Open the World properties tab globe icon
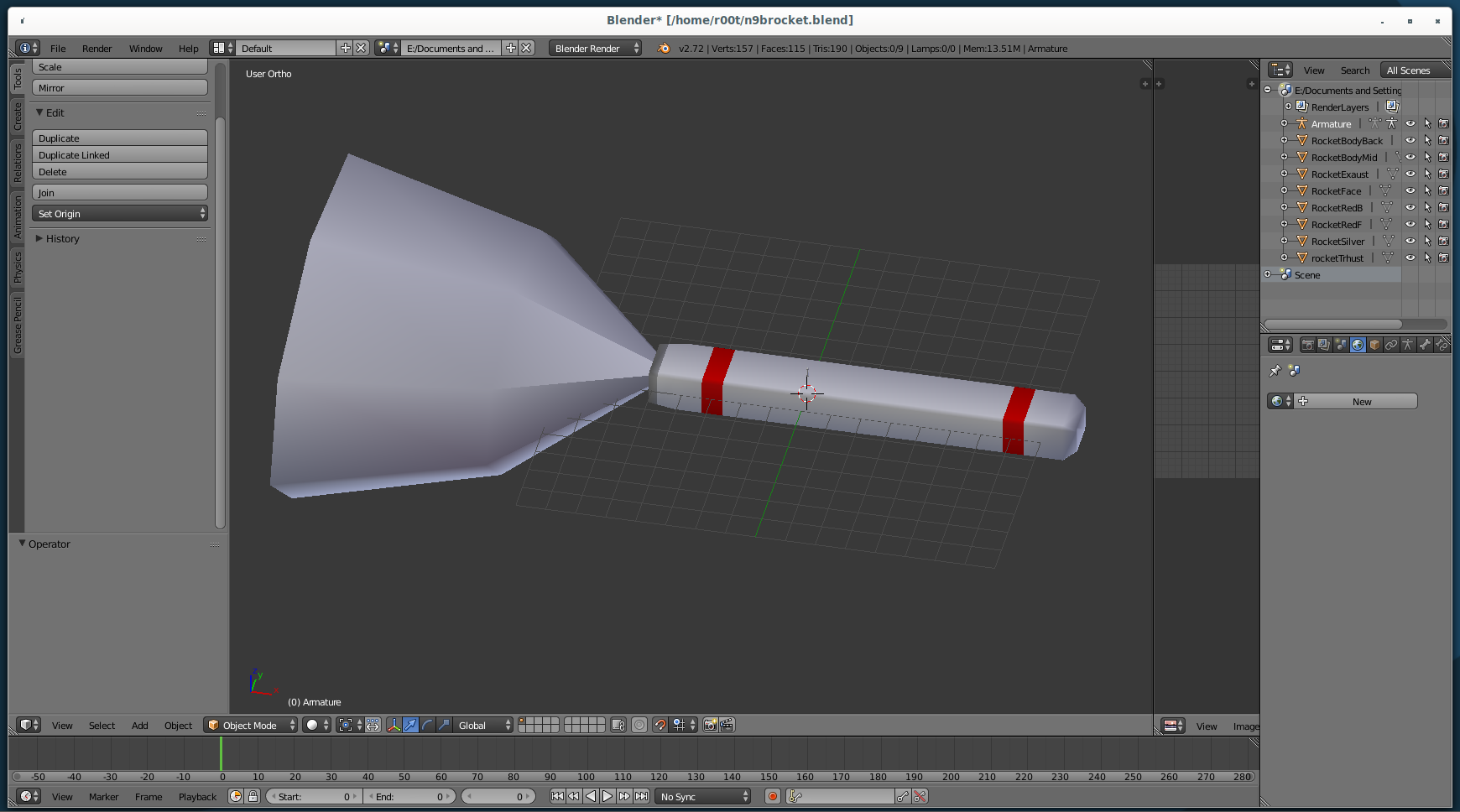The image size is (1460, 812). pos(1358,345)
